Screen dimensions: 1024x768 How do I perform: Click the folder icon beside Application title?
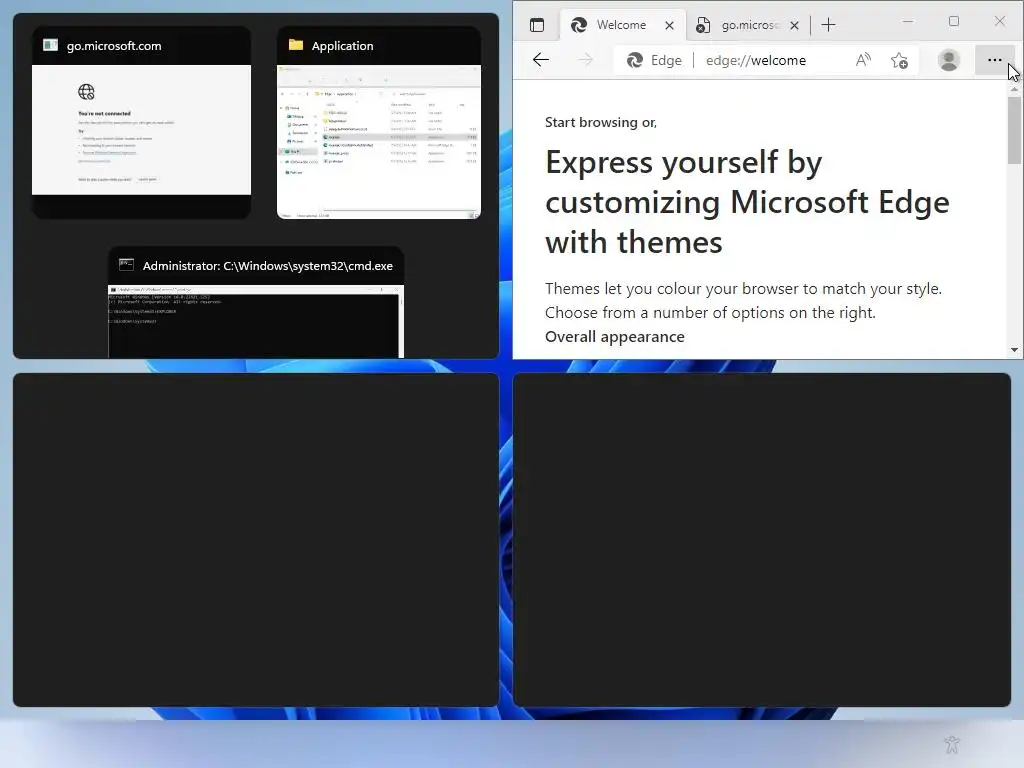pos(296,44)
